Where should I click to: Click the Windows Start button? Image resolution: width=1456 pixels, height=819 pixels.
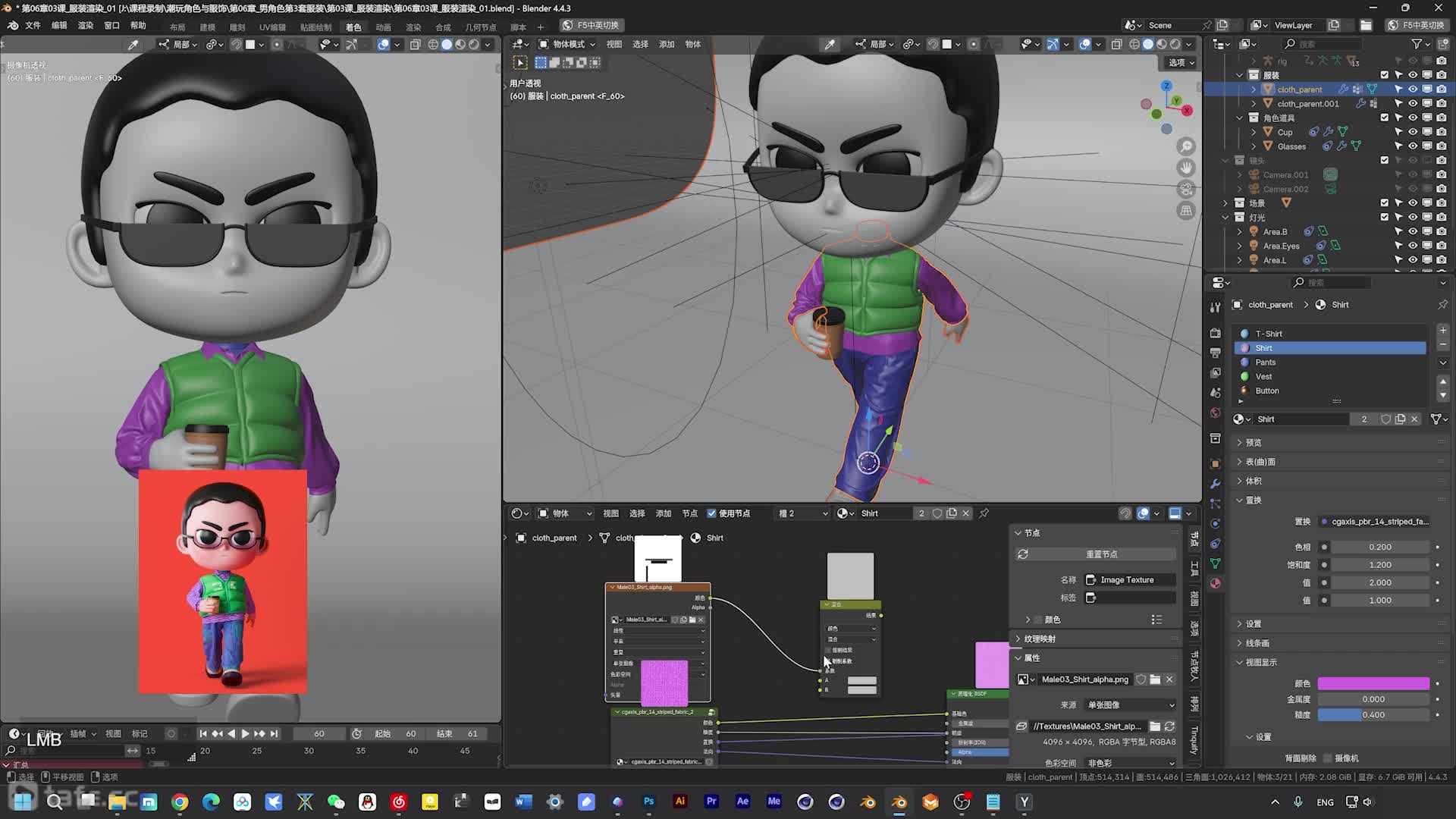(24, 802)
